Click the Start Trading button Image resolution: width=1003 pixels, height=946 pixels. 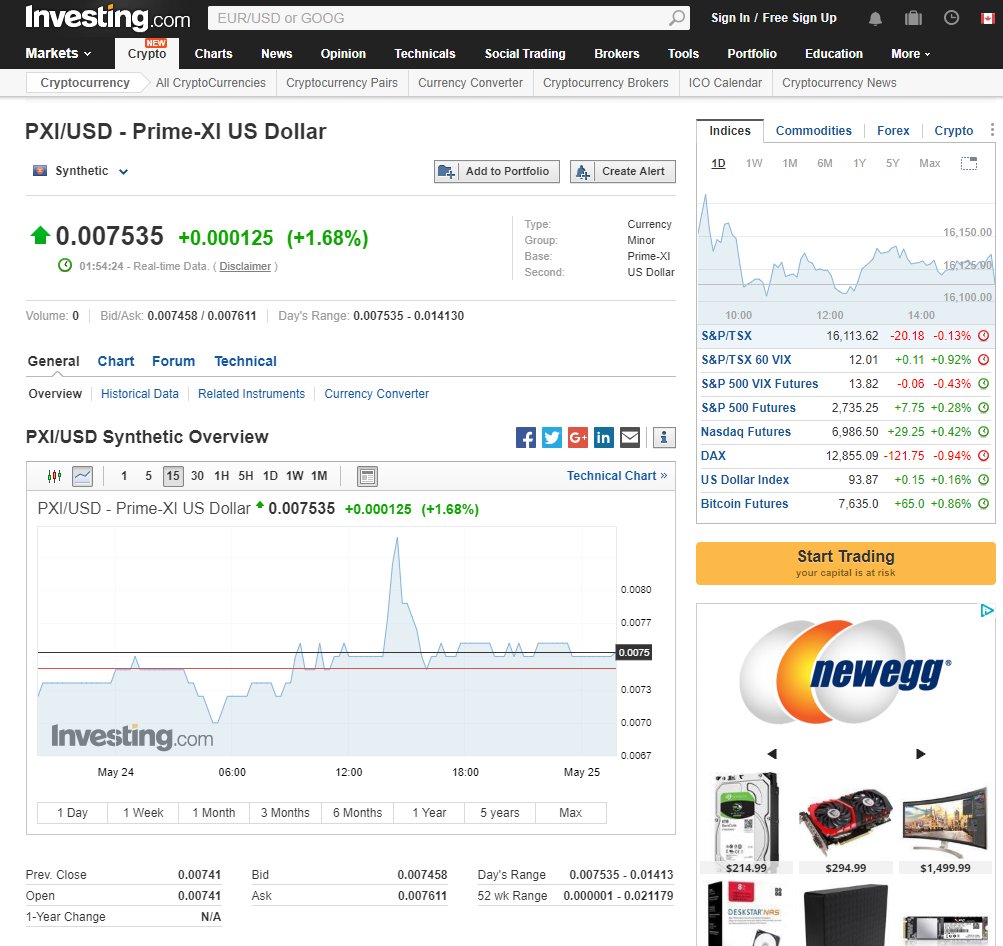click(x=846, y=564)
